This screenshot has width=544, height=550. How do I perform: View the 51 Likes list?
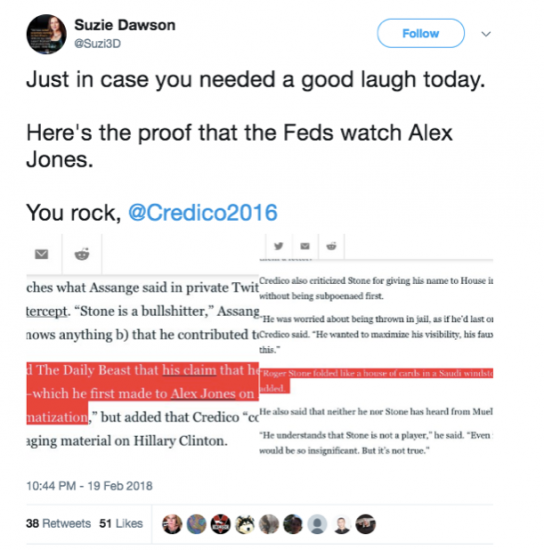121,523
